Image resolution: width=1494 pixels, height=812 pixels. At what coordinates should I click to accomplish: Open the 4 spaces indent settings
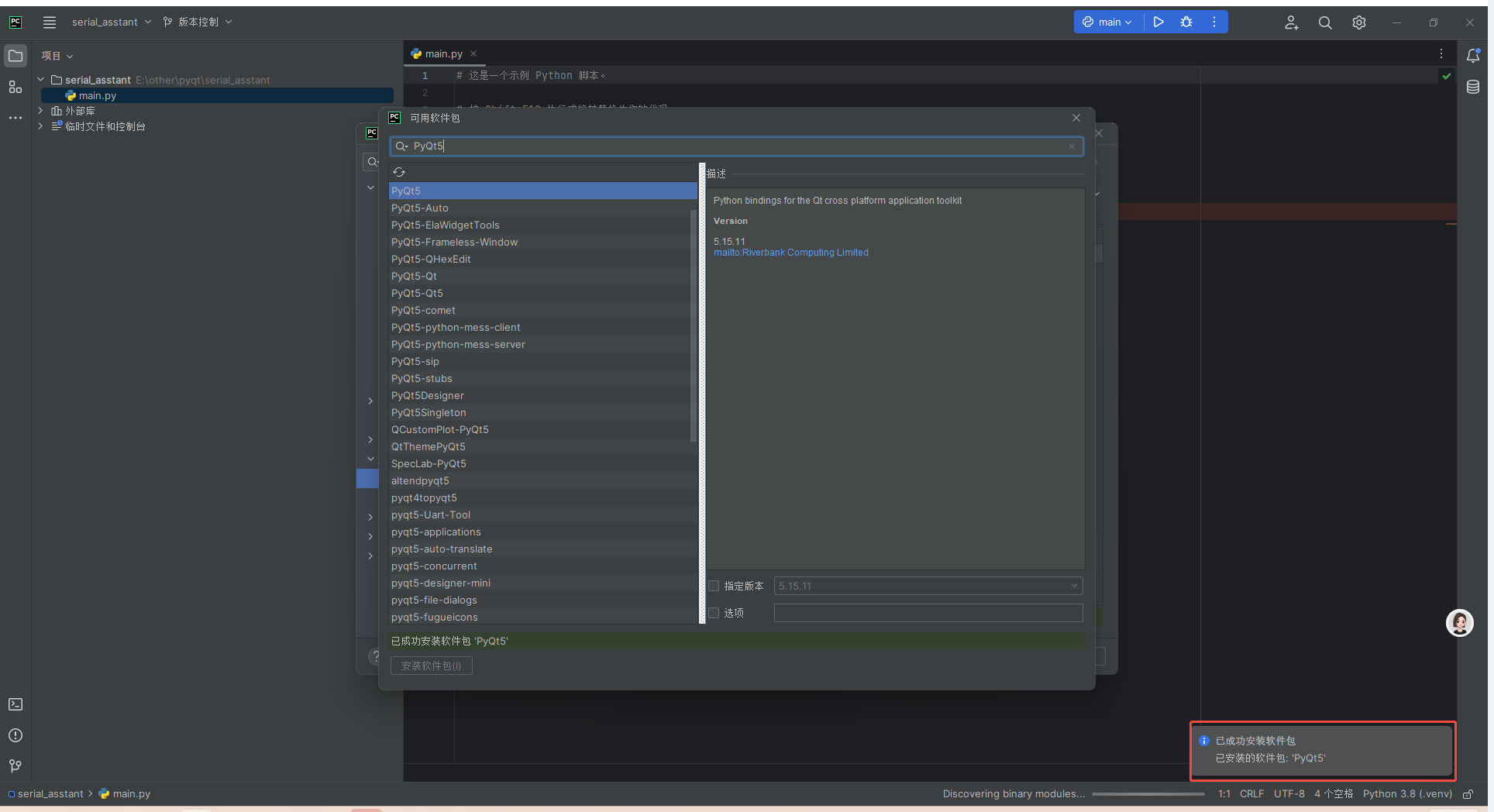click(x=1333, y=794)
